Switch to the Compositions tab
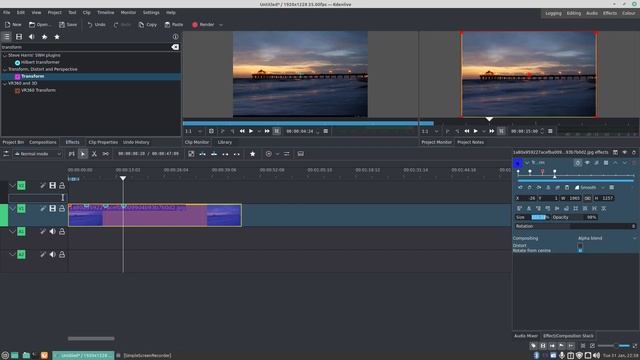Viewport: 640px width, 360px height. coord(43,142)
